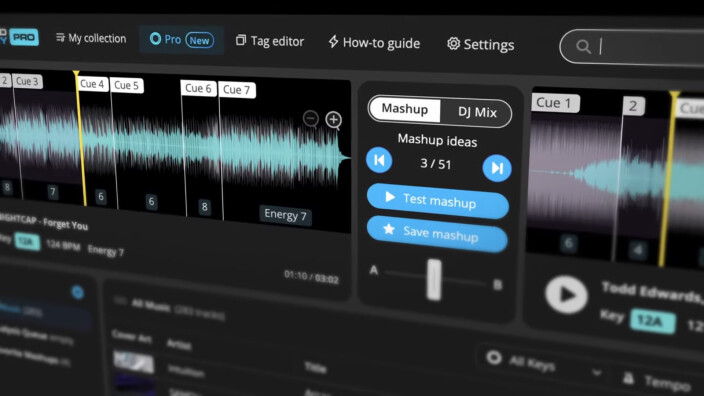Jump to Cue 4 marker
Viewport: 704px width, 396px height.
[92, 84]
